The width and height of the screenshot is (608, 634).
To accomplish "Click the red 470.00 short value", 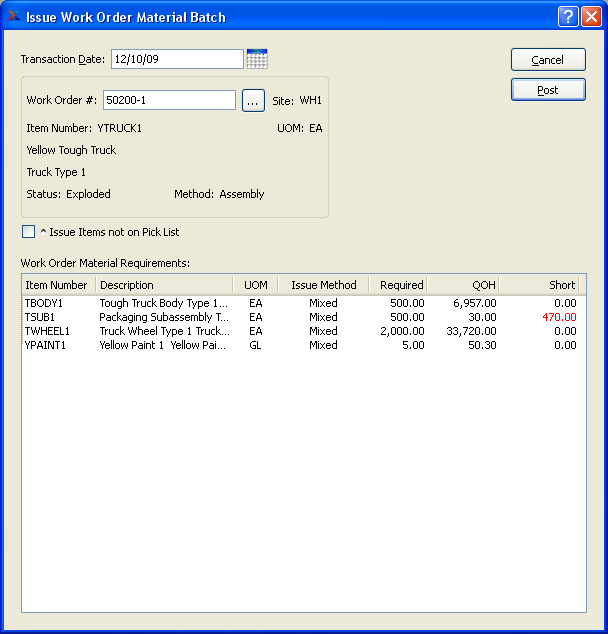I will [559, 317].
